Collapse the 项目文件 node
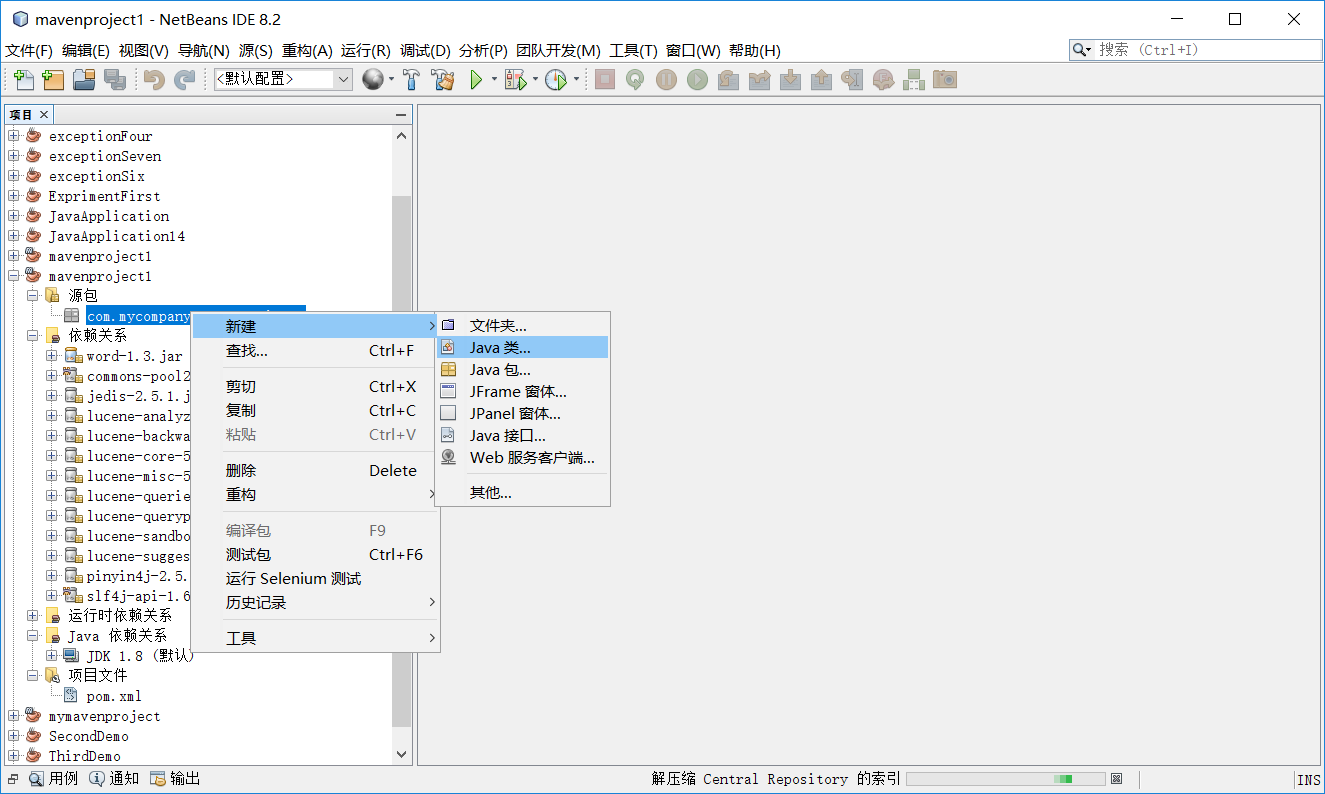This screenshot has width=1325, height=794. click(x=32, y=676)
